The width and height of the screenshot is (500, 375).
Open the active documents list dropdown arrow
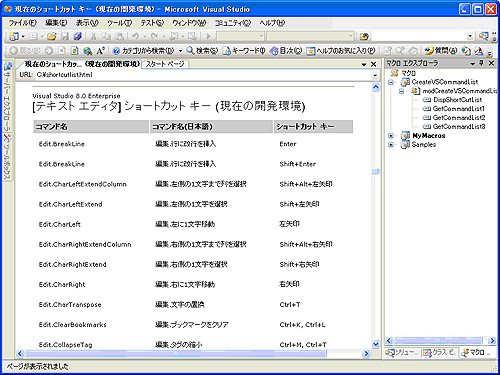point(364,64)
